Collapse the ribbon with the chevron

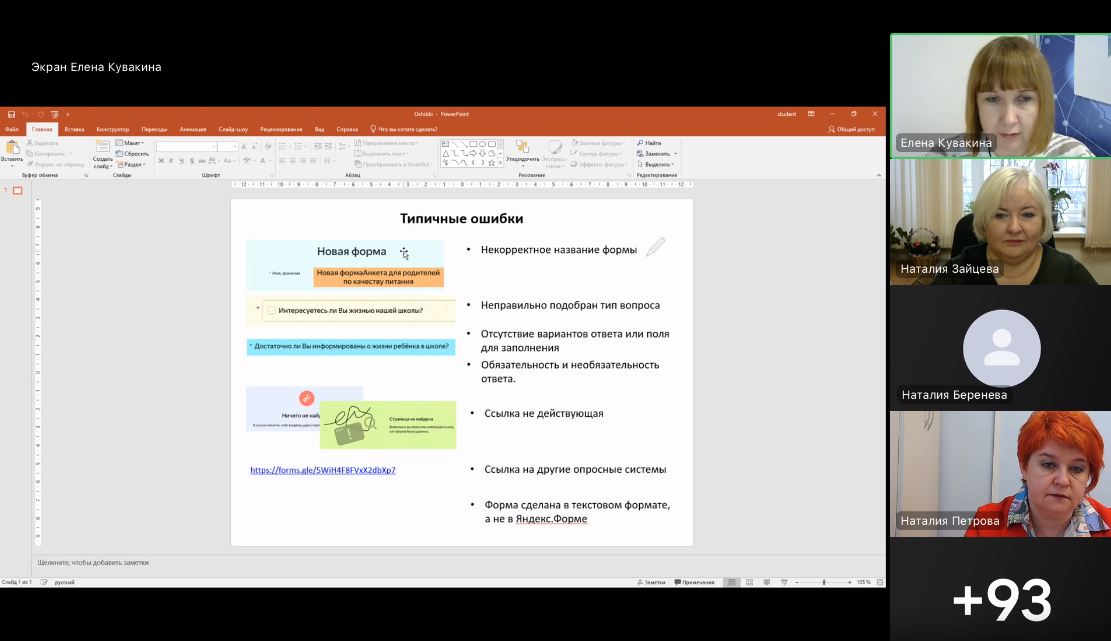point(879,175)
